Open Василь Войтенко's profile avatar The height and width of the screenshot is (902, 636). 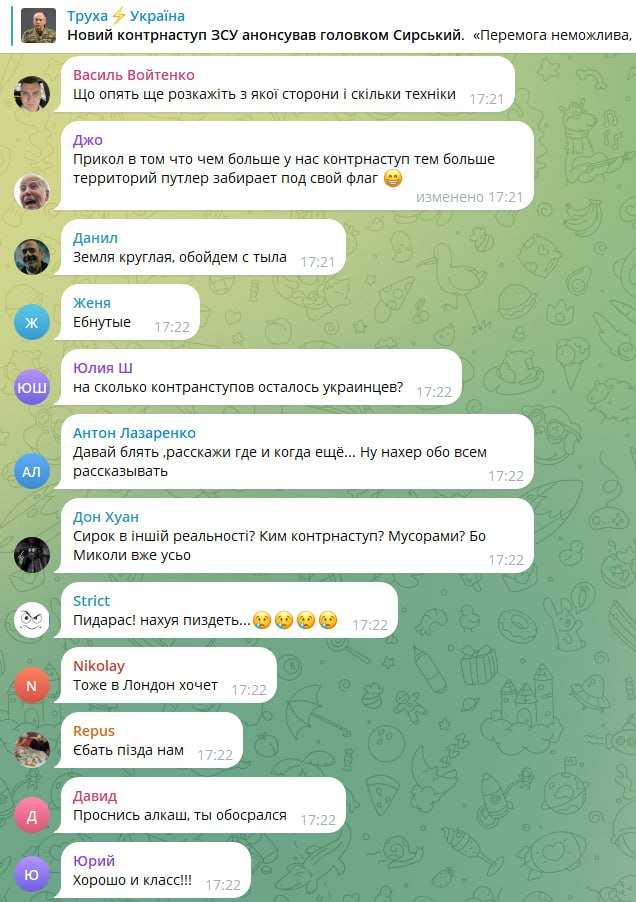tap(32, 93)
